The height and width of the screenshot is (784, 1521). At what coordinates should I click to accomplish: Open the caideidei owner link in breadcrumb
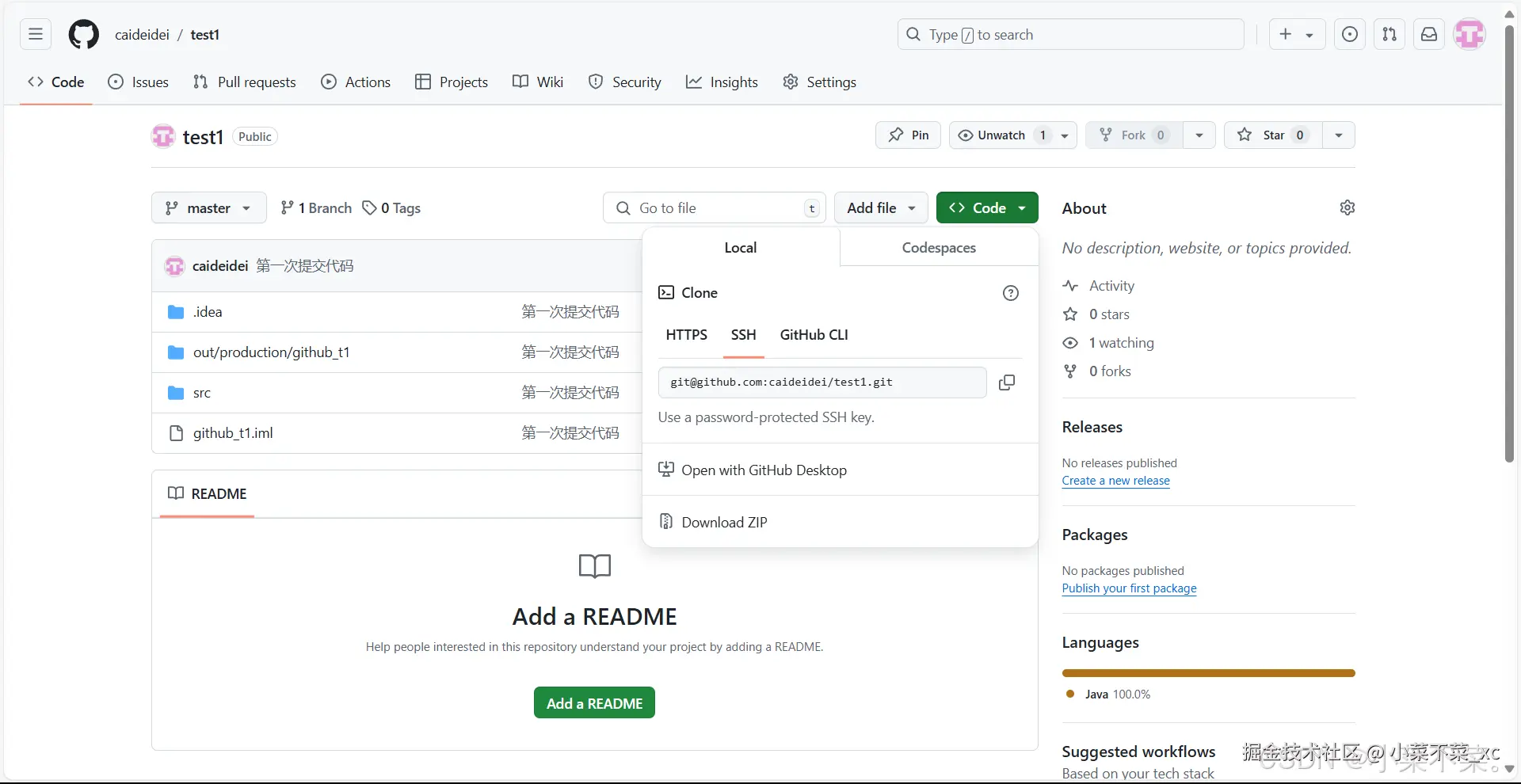(x=143, y=35)
